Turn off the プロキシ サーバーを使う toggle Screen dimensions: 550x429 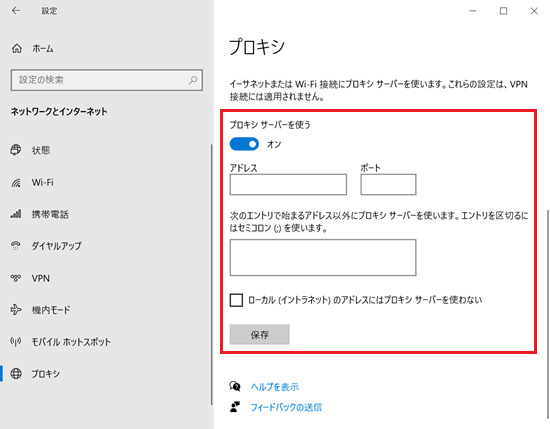244,144
